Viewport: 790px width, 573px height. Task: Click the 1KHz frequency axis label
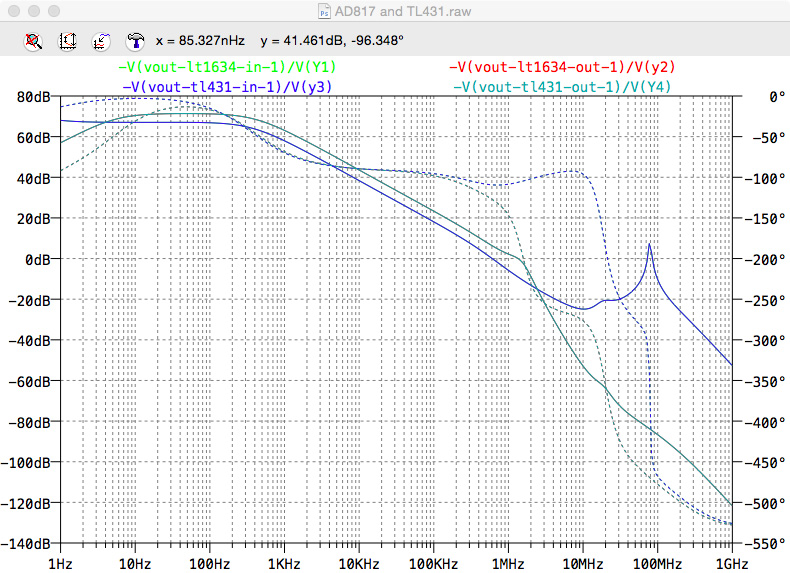(284, 563)
